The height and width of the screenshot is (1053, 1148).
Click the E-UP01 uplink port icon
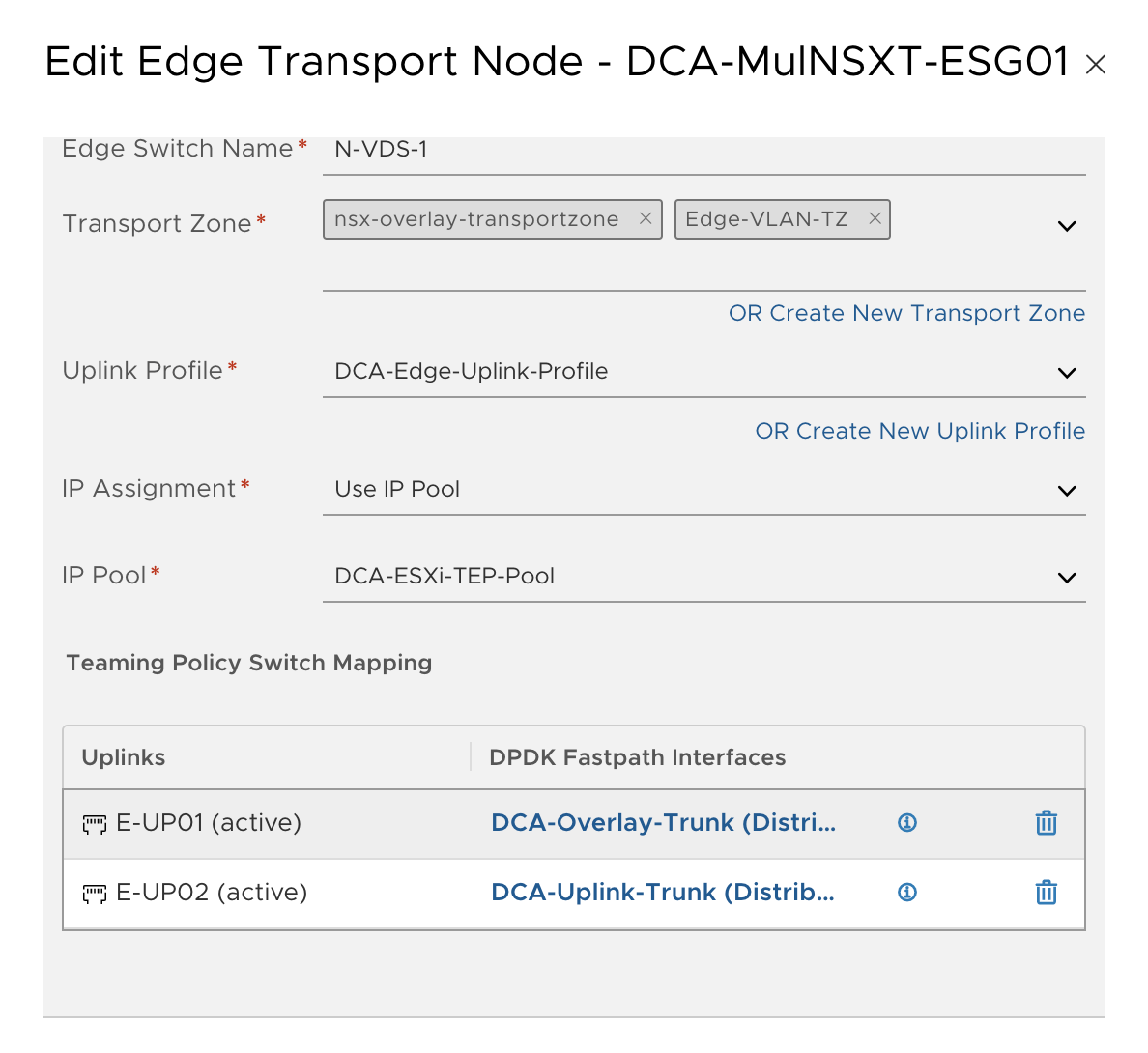(94, 824)
